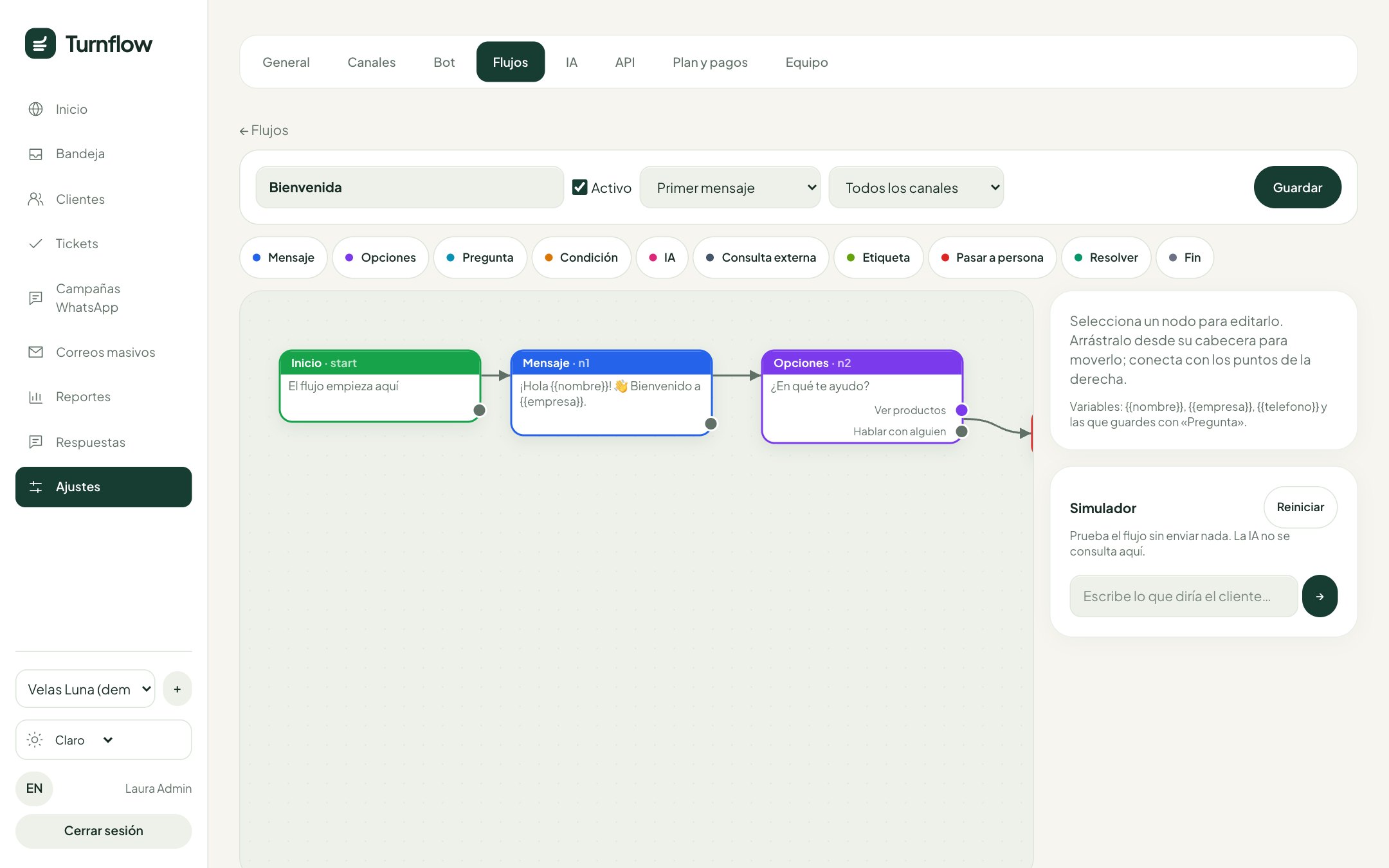
Task: Open the Todos los canales dropdown
Action: point(916,187)
